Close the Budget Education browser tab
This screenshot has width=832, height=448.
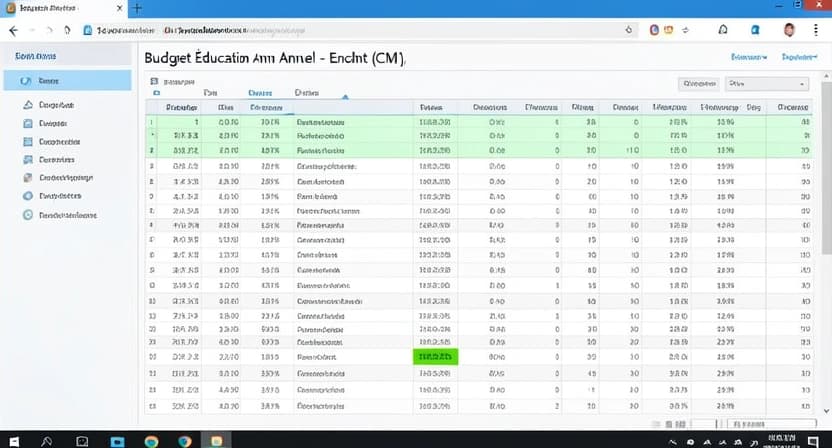click(x=119, y=8)
